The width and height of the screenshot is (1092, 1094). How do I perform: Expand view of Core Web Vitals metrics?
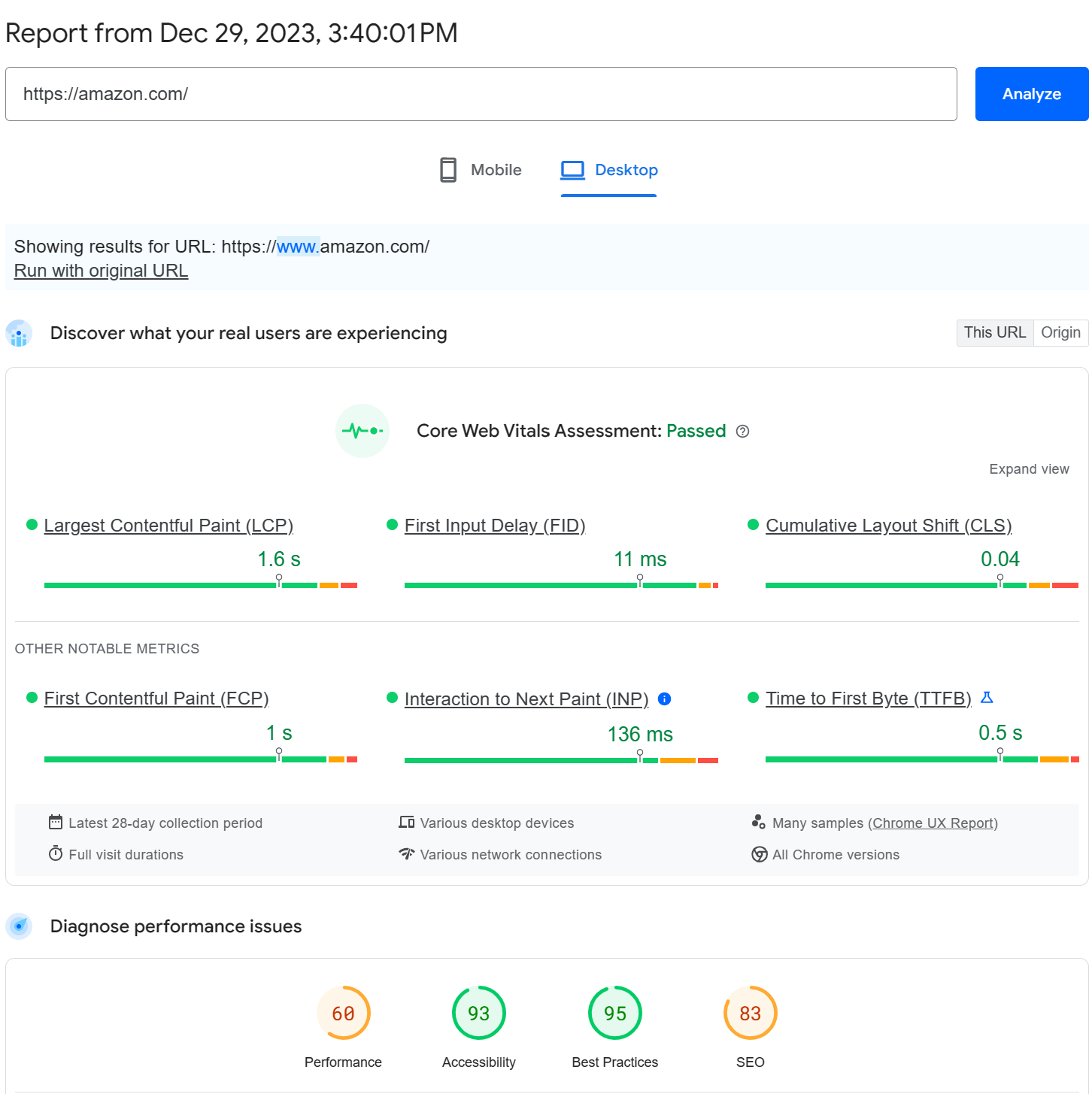tap(1028, 469)
